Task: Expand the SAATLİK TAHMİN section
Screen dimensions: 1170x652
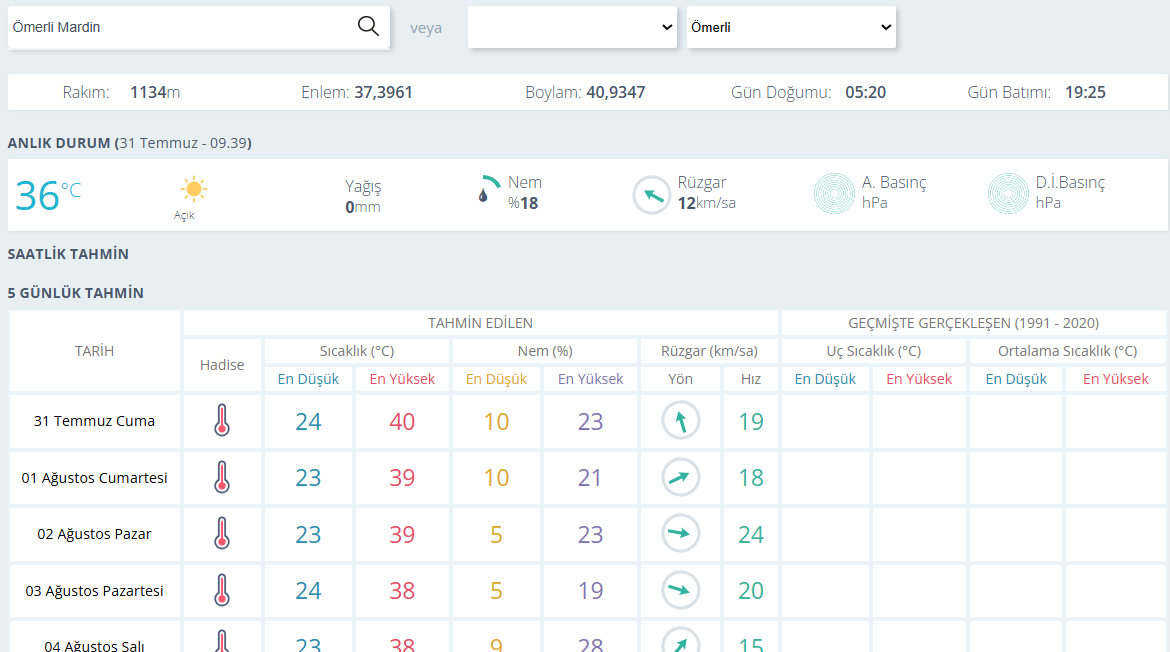Action: [x=68, y=254]
